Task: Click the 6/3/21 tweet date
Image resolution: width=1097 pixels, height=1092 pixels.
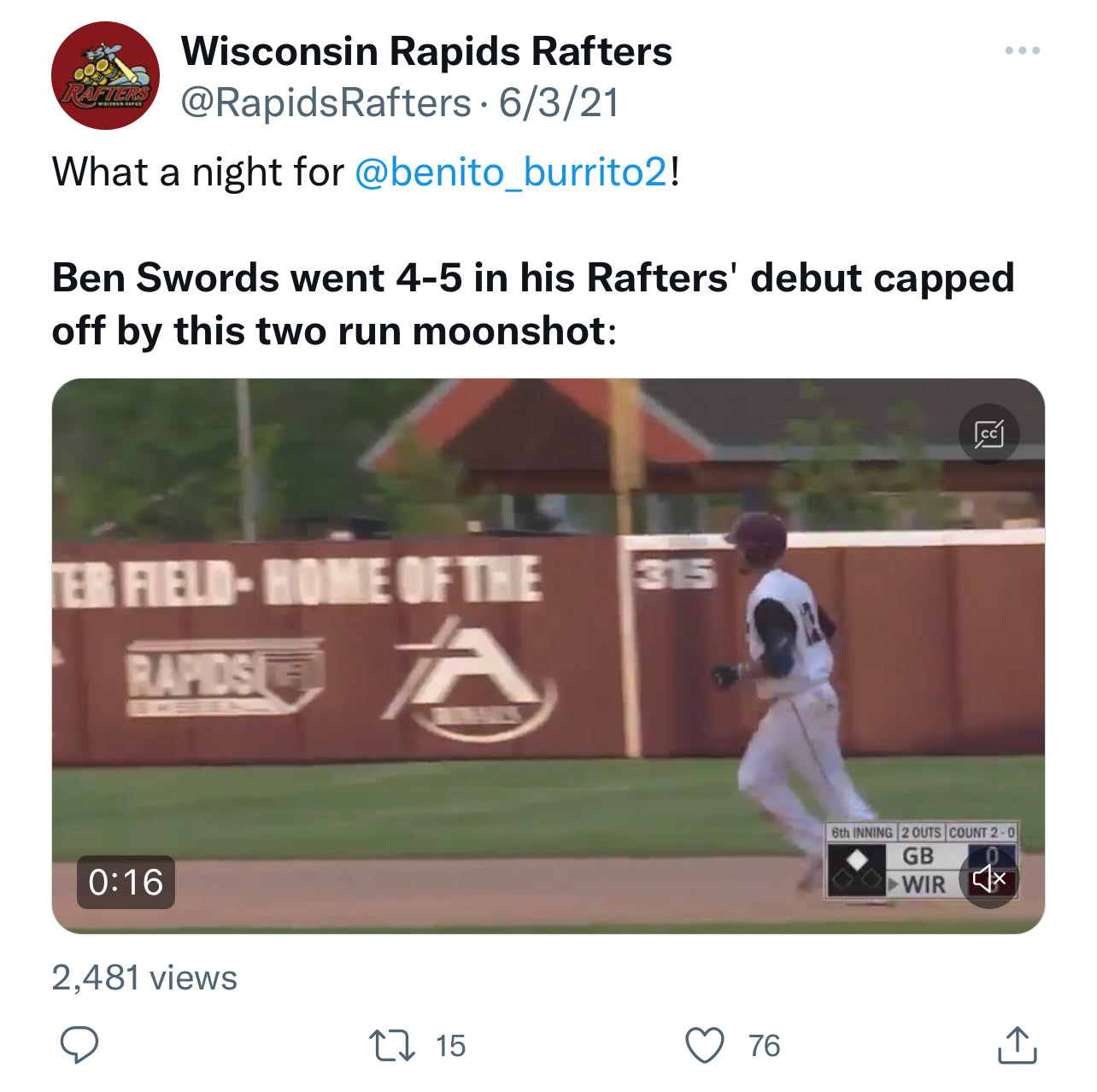Action: (559, 103)
